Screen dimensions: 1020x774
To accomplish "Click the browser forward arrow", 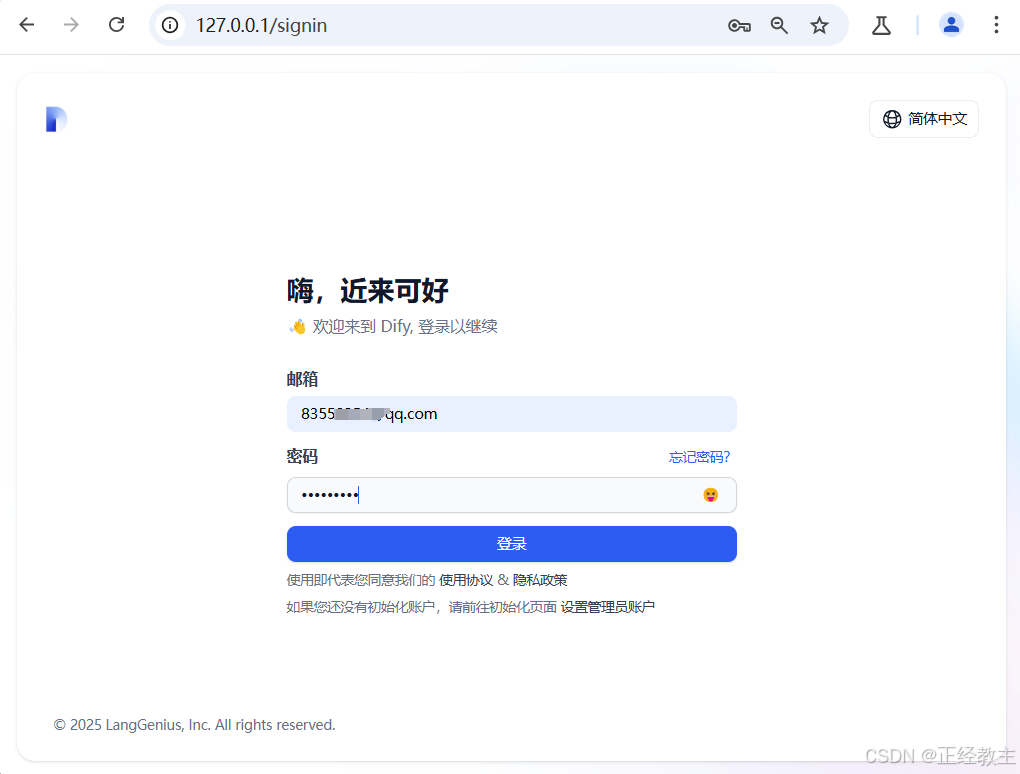I will (x=71, y=25).
